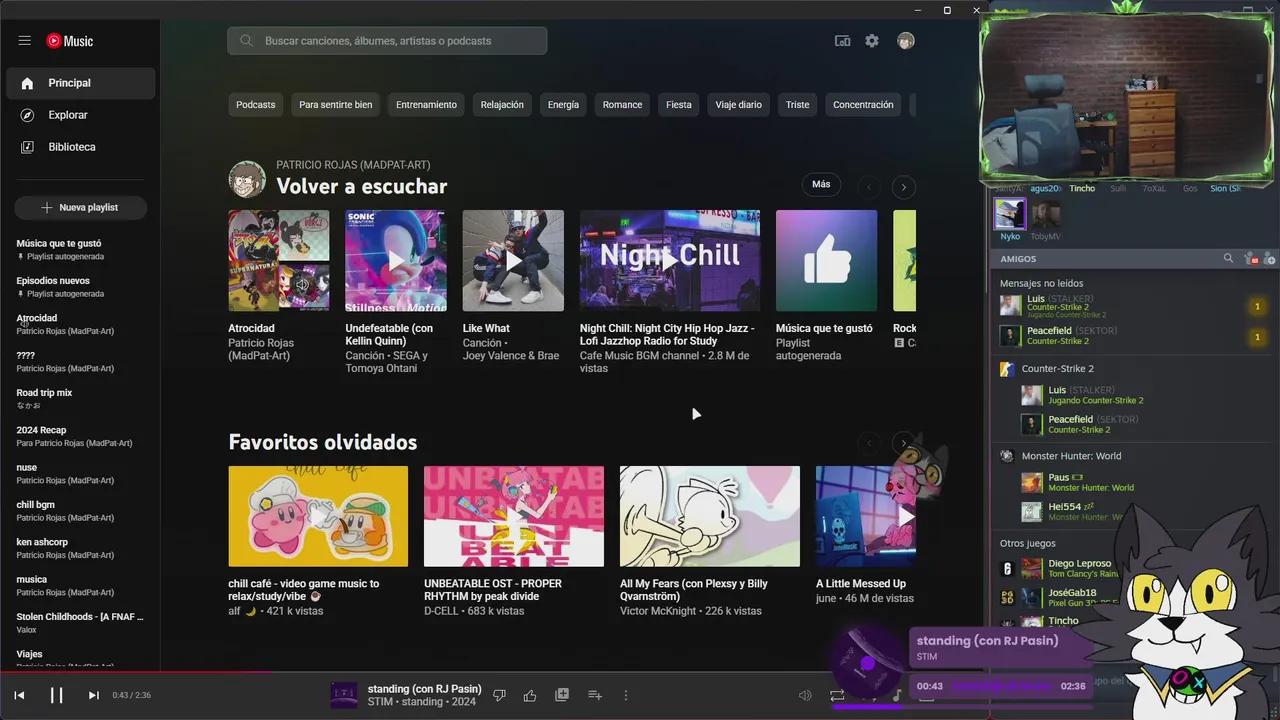The height and width of the screenshot is (720, 1280).
Task: Skip to previous track
Action: 19,695
